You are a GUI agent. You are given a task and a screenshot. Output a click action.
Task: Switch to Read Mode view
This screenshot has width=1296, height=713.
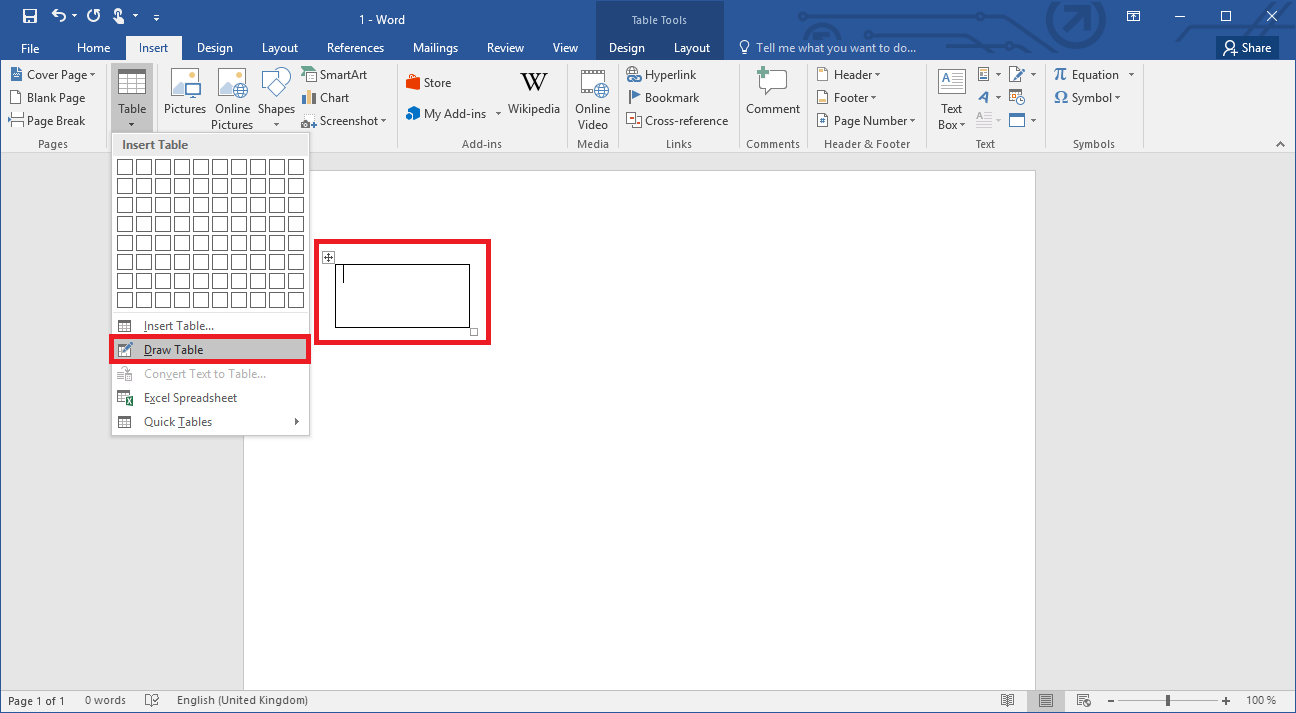point(1008,700)
